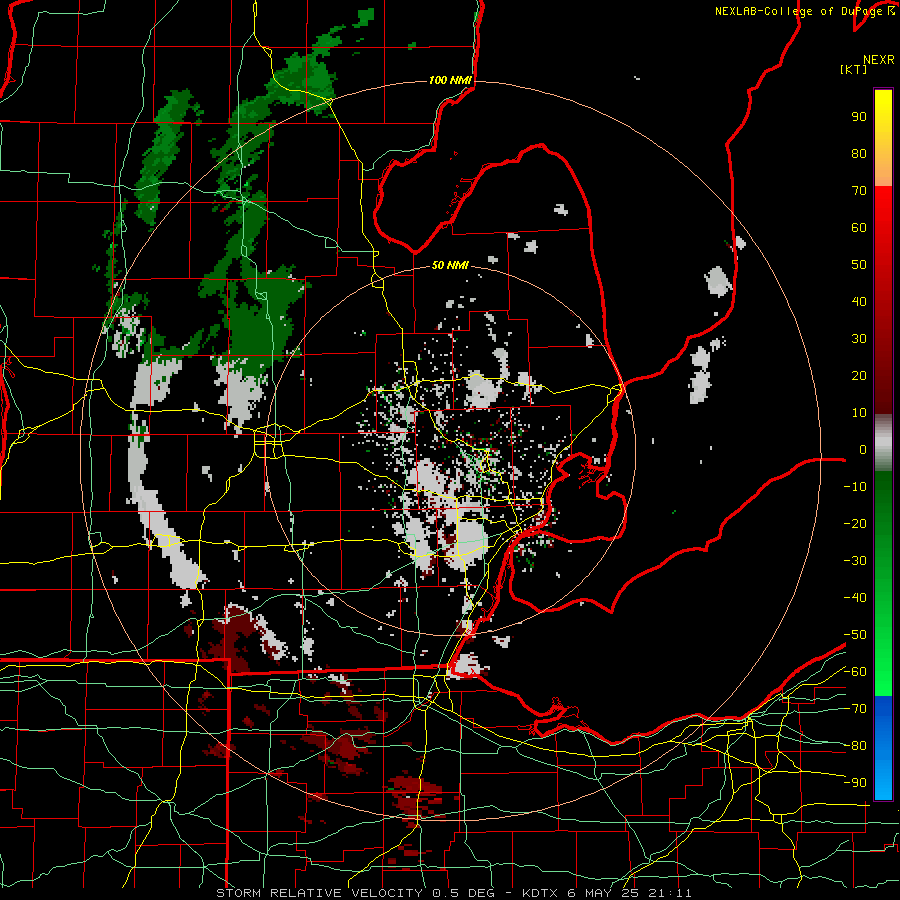Click the NEXR label above the color scale
The image size is (900, 900).
[879, 60]
